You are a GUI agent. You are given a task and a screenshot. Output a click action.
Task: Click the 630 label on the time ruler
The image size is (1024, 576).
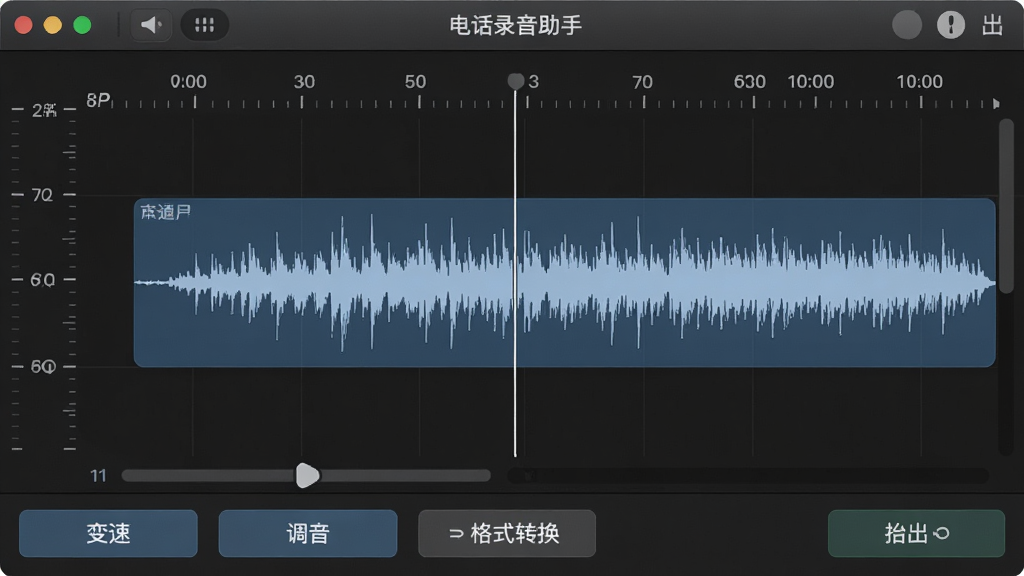pos(750,82)
